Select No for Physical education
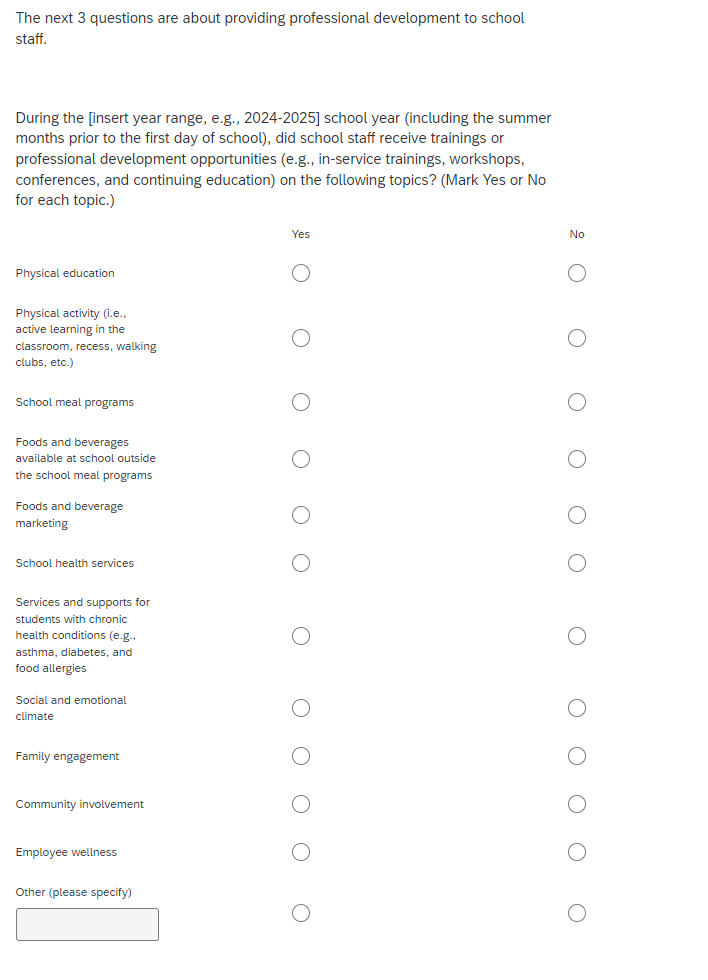The height and width of the screenshot is (980, 708). tap(576, 273)
